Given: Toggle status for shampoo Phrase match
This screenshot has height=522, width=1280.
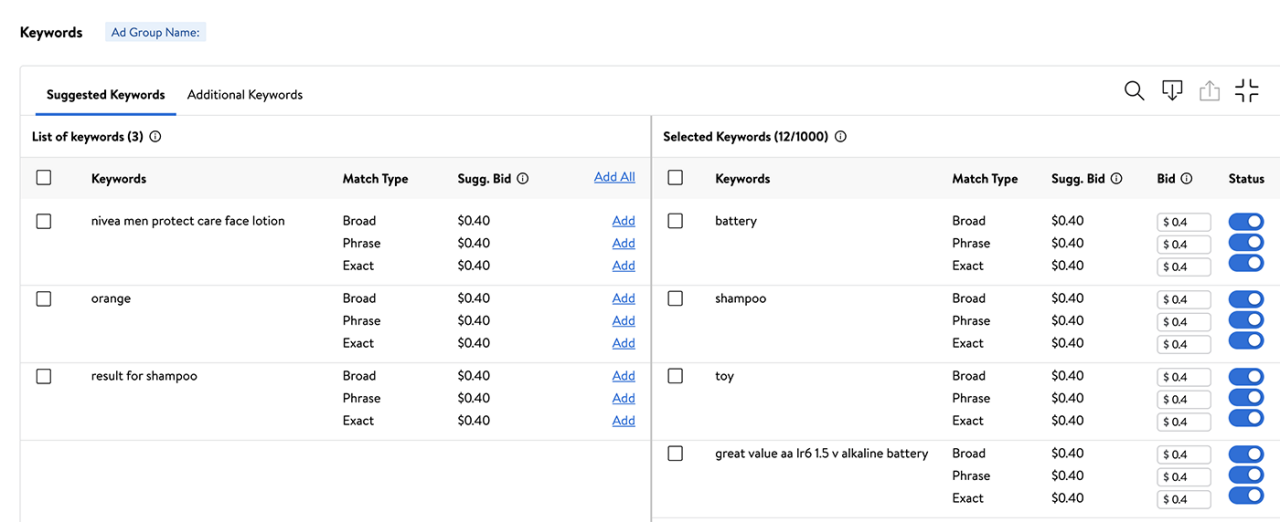Looking at the screenshot, I should click(1246, 320).
